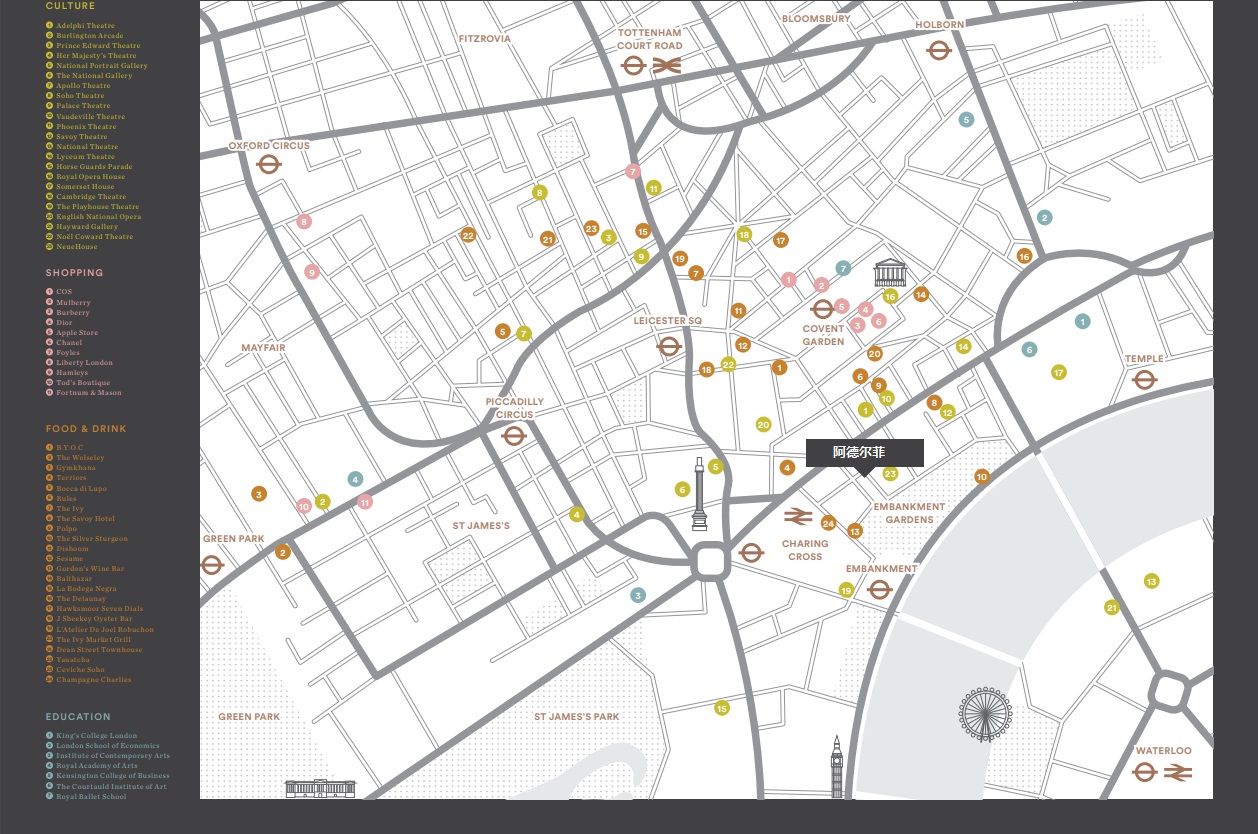
Task: Click the COVENT GARDEN map label
Action: click(x=823, y=335)
